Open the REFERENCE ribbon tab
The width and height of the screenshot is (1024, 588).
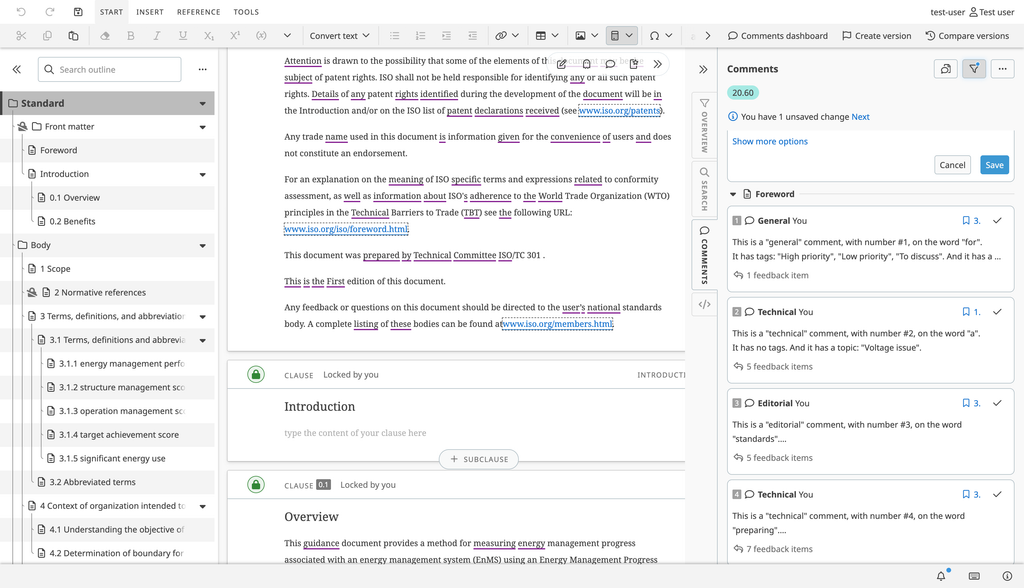[199, 12]
